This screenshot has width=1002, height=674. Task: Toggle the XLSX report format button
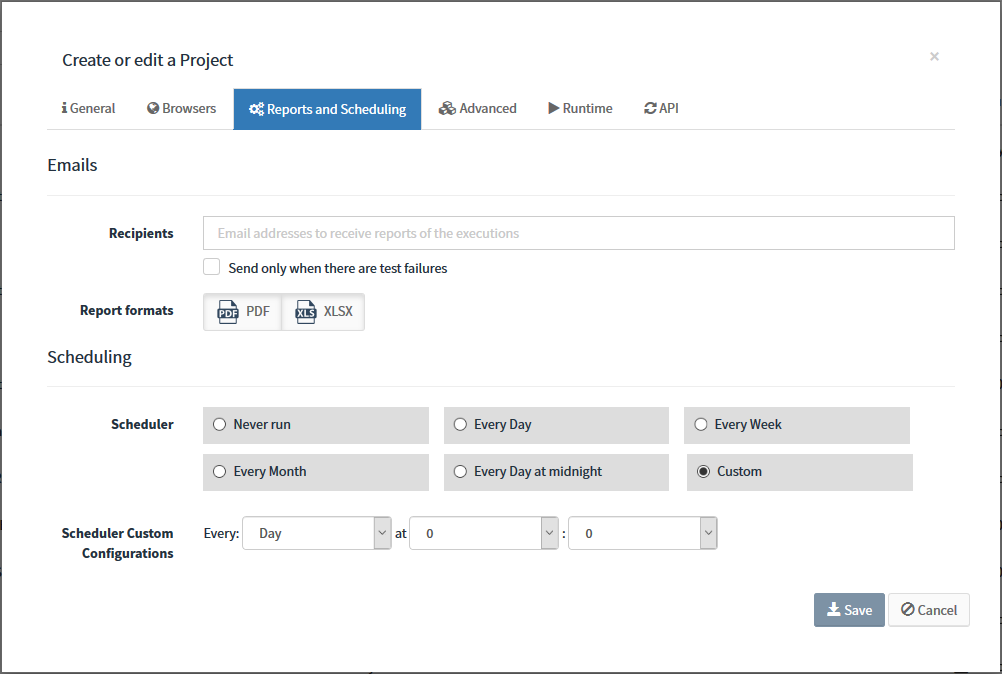323,312
